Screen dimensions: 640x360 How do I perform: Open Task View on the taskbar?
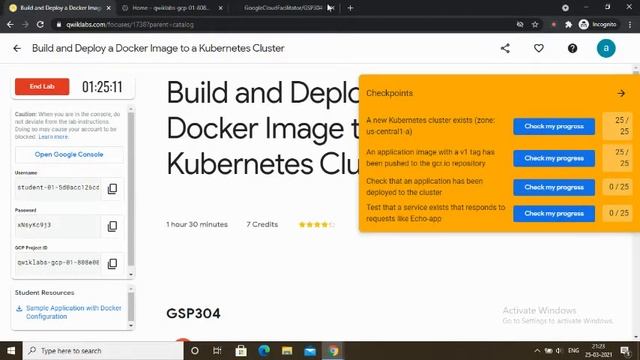[x=217, y=351]
